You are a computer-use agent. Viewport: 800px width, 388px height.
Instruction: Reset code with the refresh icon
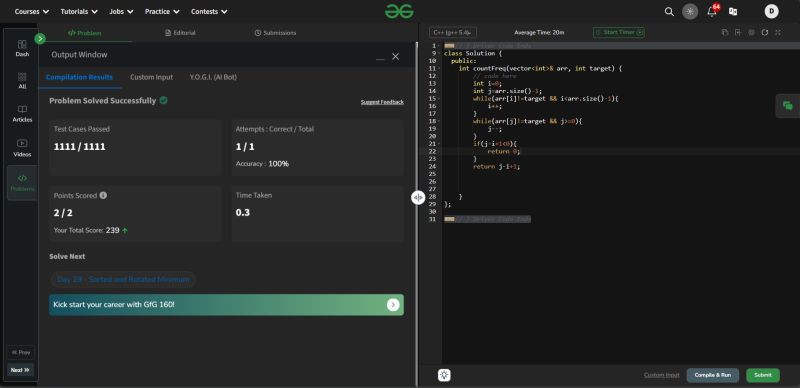tap(764, 32)
